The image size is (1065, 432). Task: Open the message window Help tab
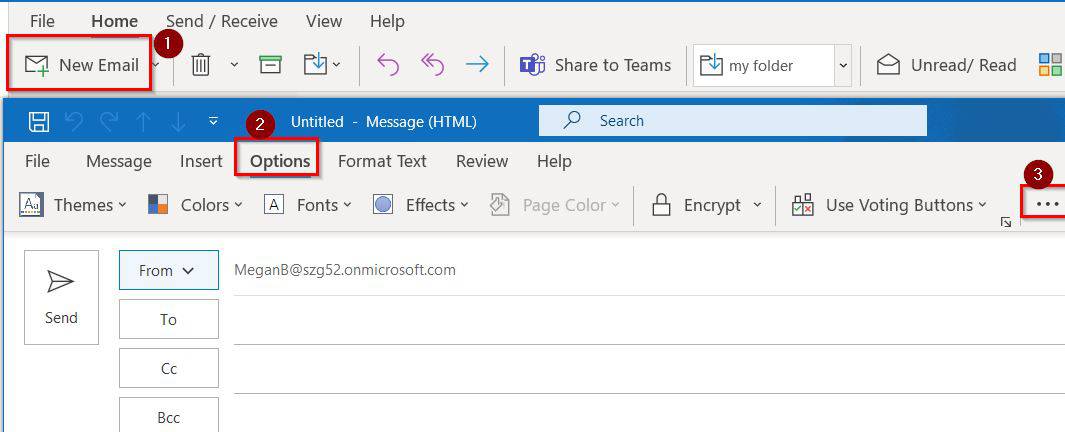[554, 162]
